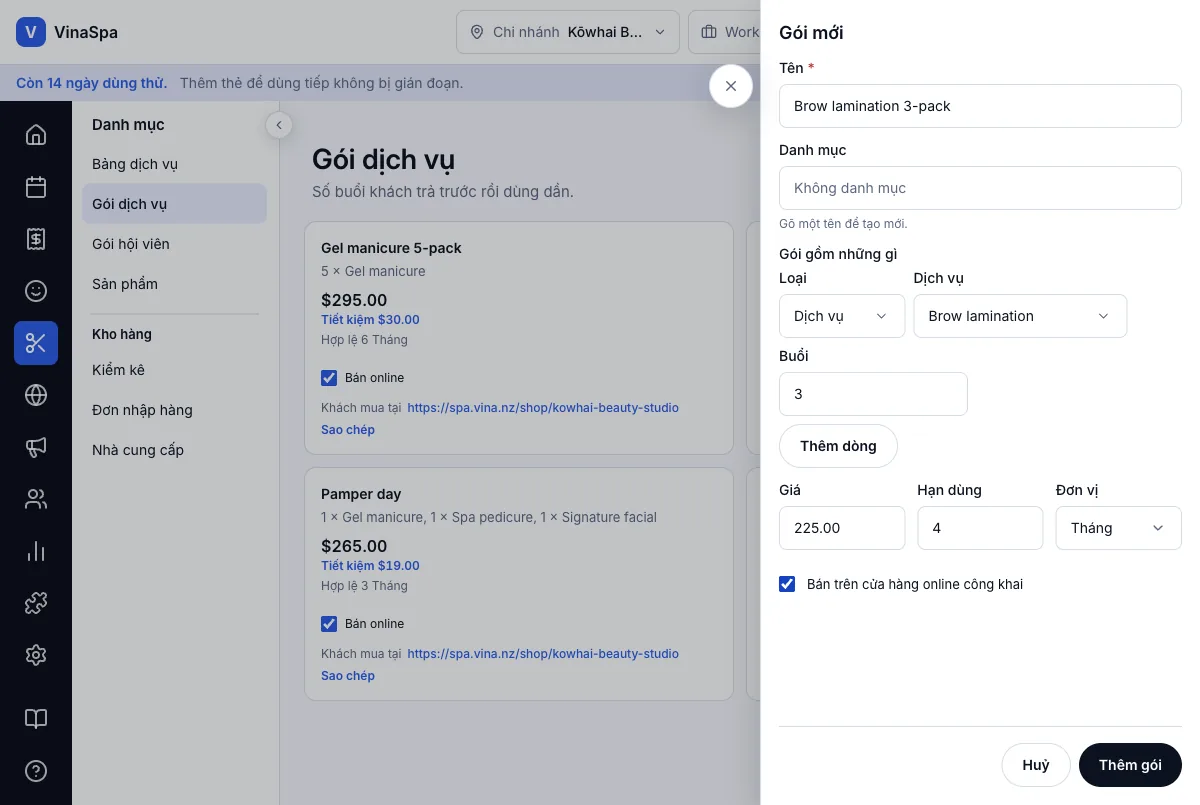Open the bar chart reports icon
Screen dimensions: 1200x805
pyautogui.click(x=36, y=551)
